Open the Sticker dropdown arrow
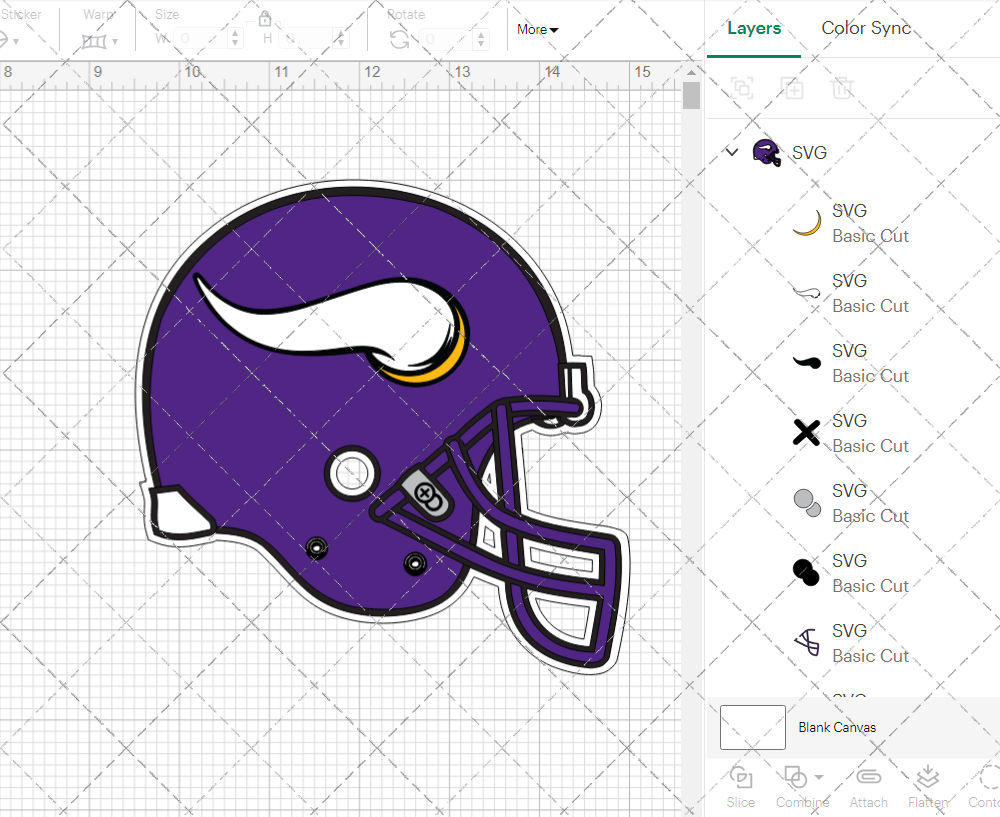This screenshot has height=817, width=1000. (x=16, y=42)
